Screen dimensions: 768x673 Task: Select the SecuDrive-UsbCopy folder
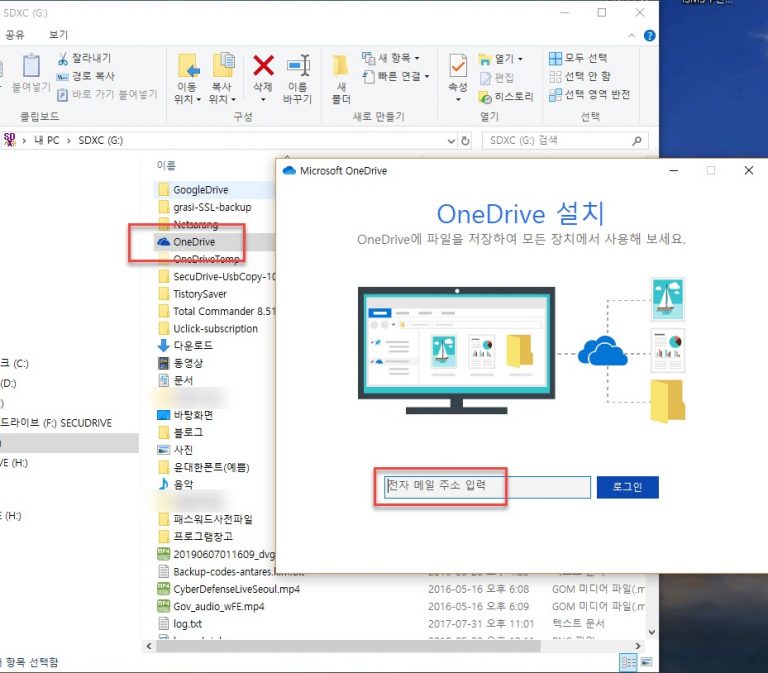[216, 277]
